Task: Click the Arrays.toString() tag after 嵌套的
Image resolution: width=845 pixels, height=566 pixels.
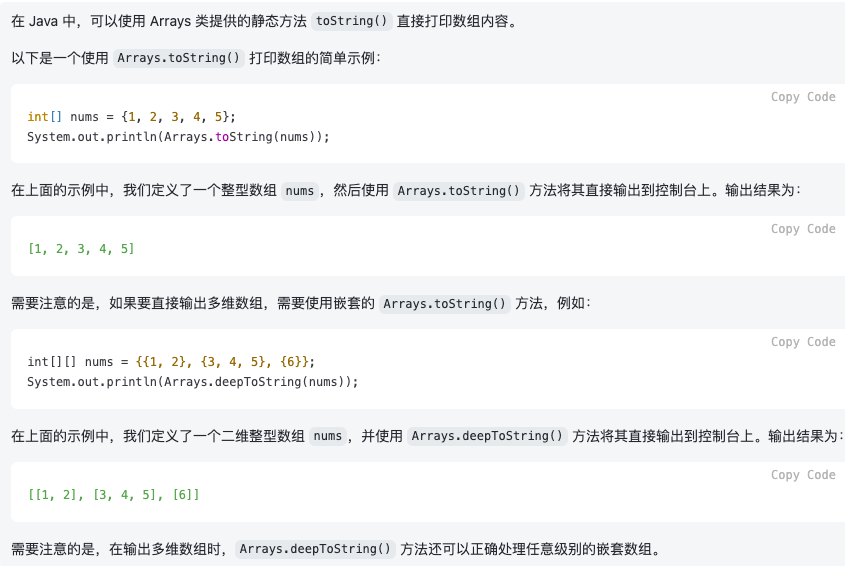Action: pos(445,304)
